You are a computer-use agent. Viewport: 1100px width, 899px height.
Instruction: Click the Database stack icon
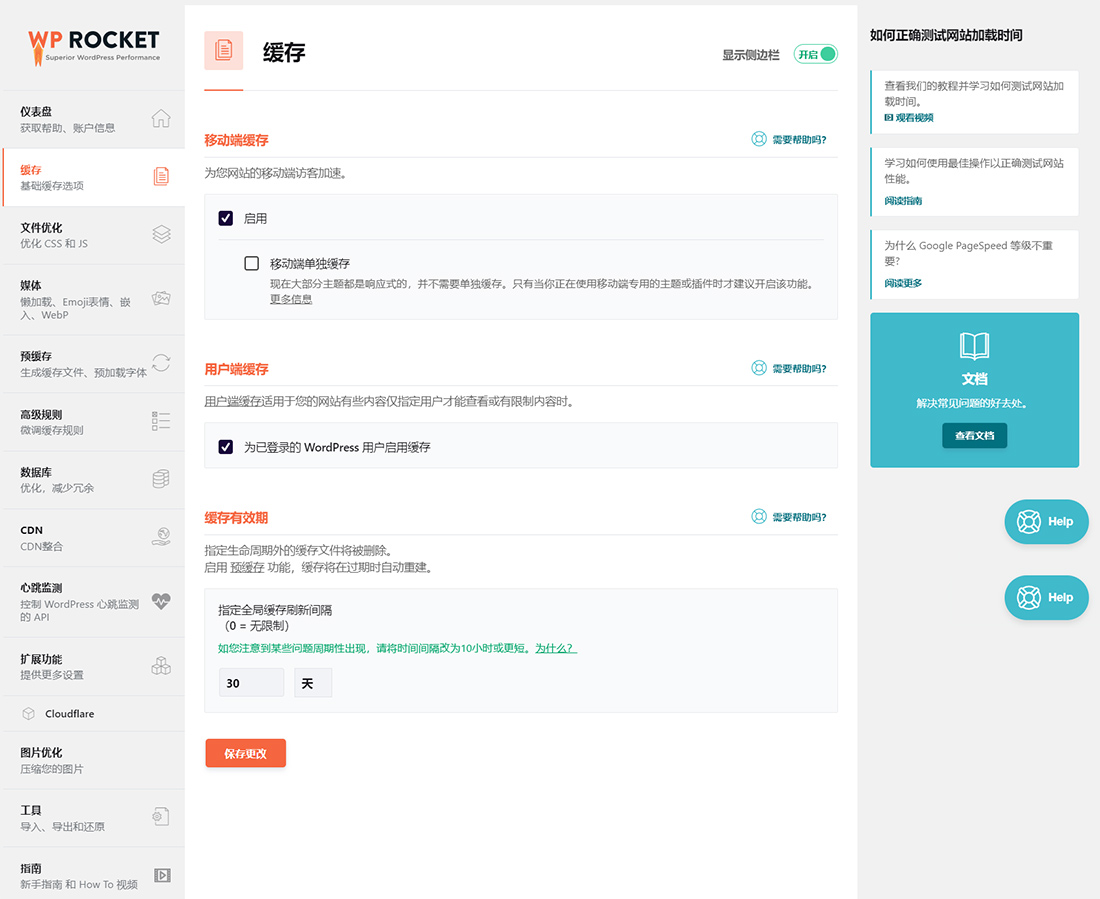click(161, 479)
